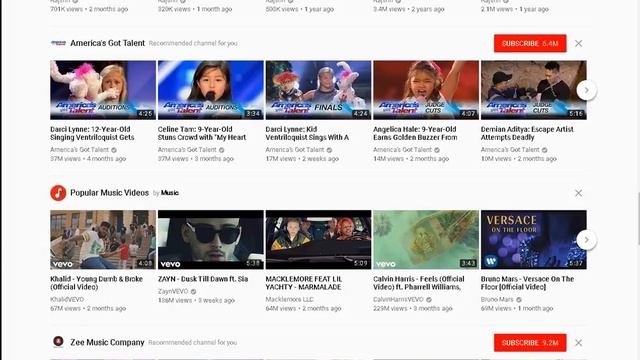Show next Popular Music Videos arrow

pyautogui.click(x=587, y=240)
